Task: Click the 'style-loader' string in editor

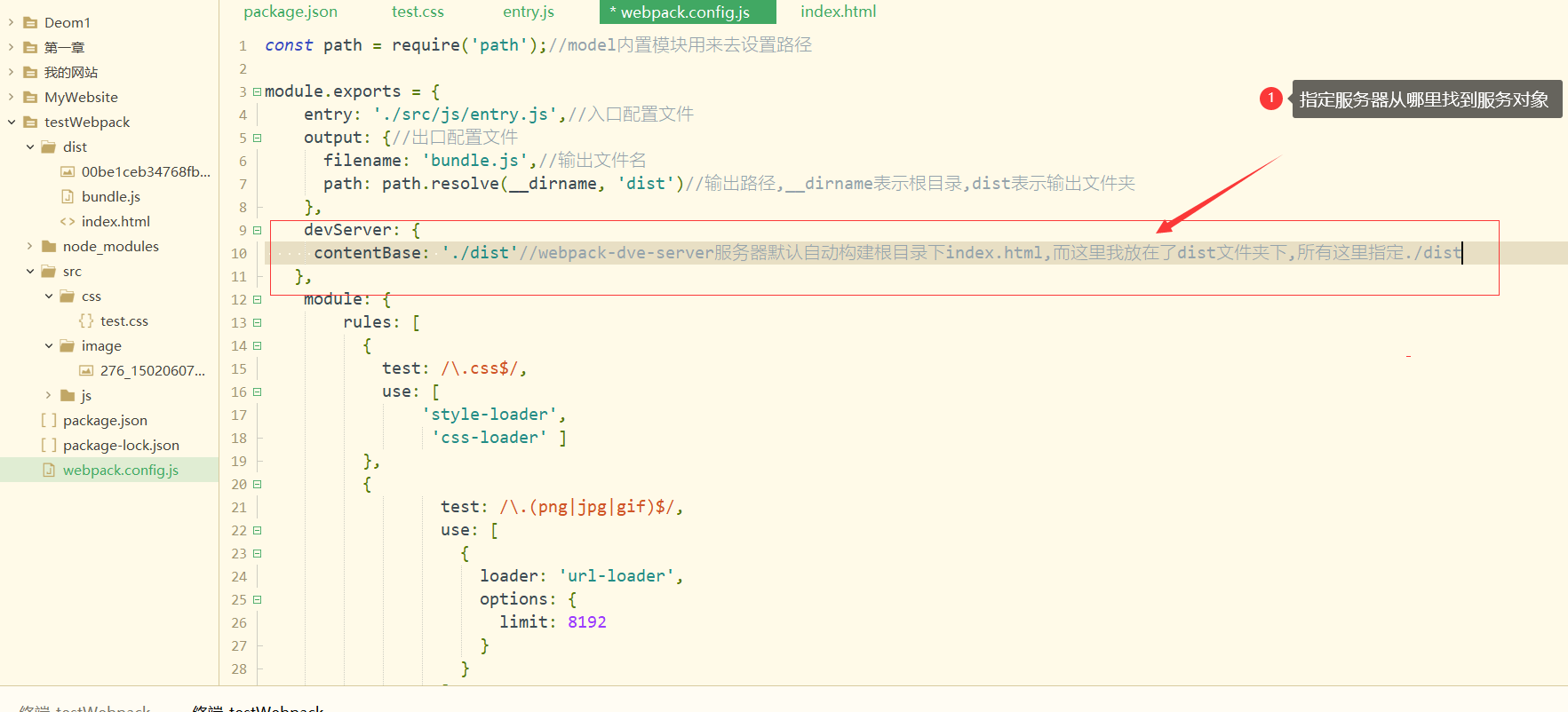Action: (489, 415)
